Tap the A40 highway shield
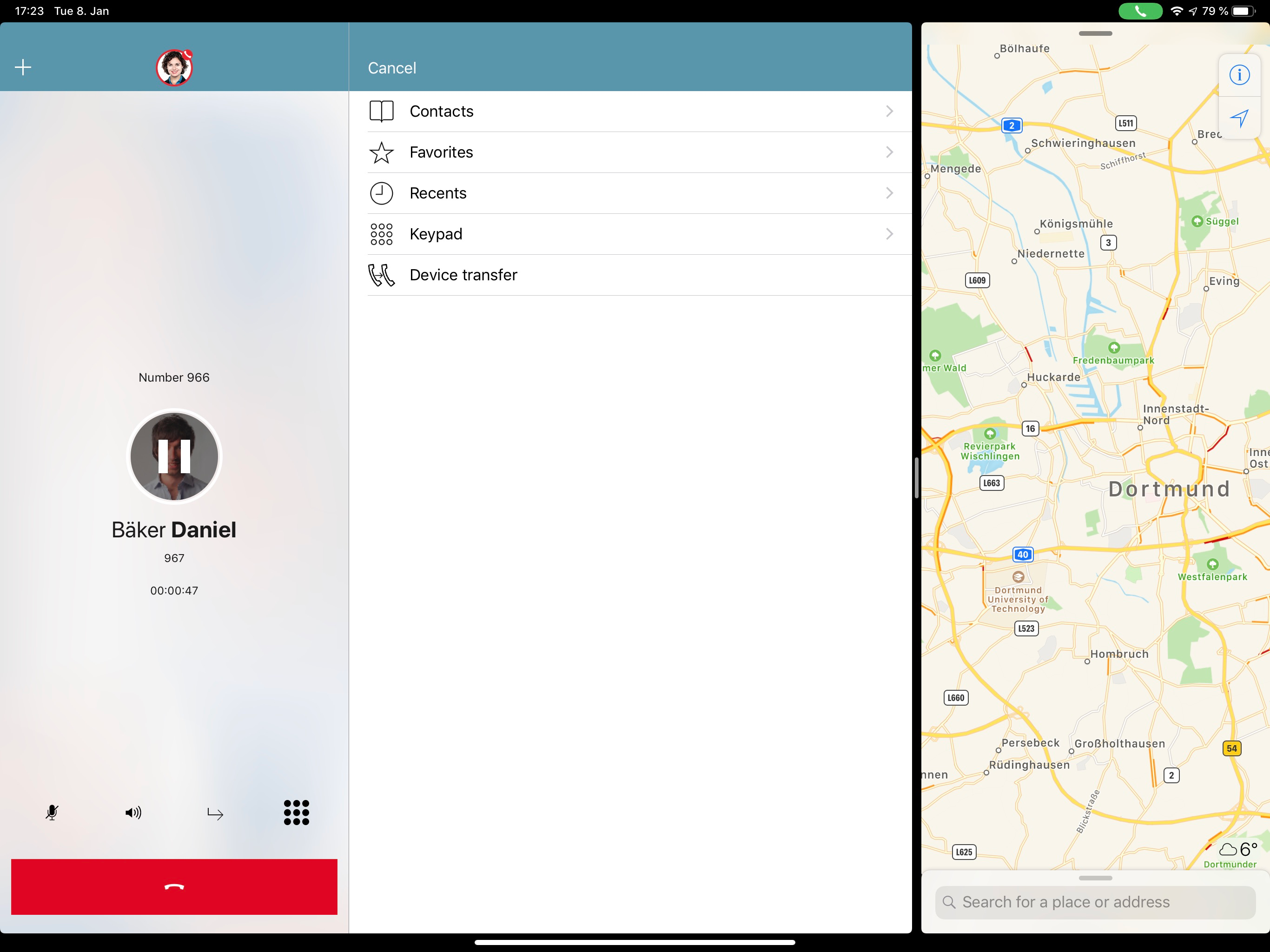Viewport: 1270px width, 952px height. [x=1023, y=554]
